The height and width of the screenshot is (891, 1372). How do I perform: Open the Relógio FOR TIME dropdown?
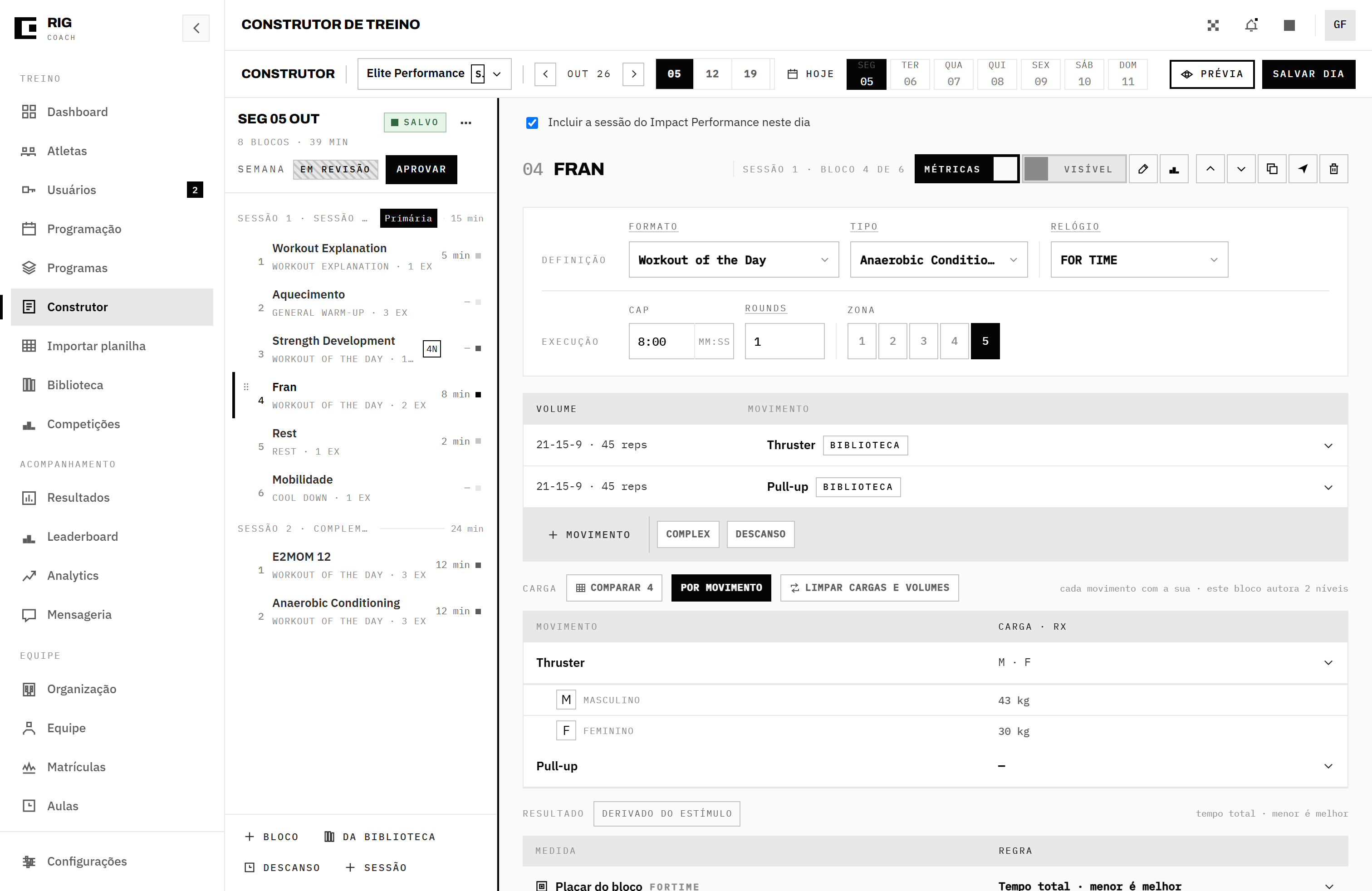point(1139,260)
